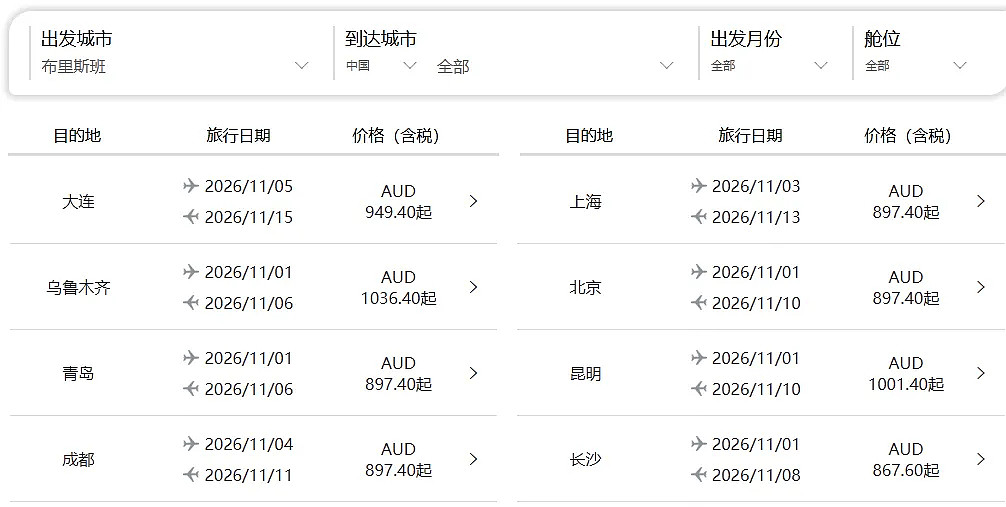The image size is (1006, 507).
Task: Open the Shanghai fare arrow icon
Action: (x=981, y=201)
